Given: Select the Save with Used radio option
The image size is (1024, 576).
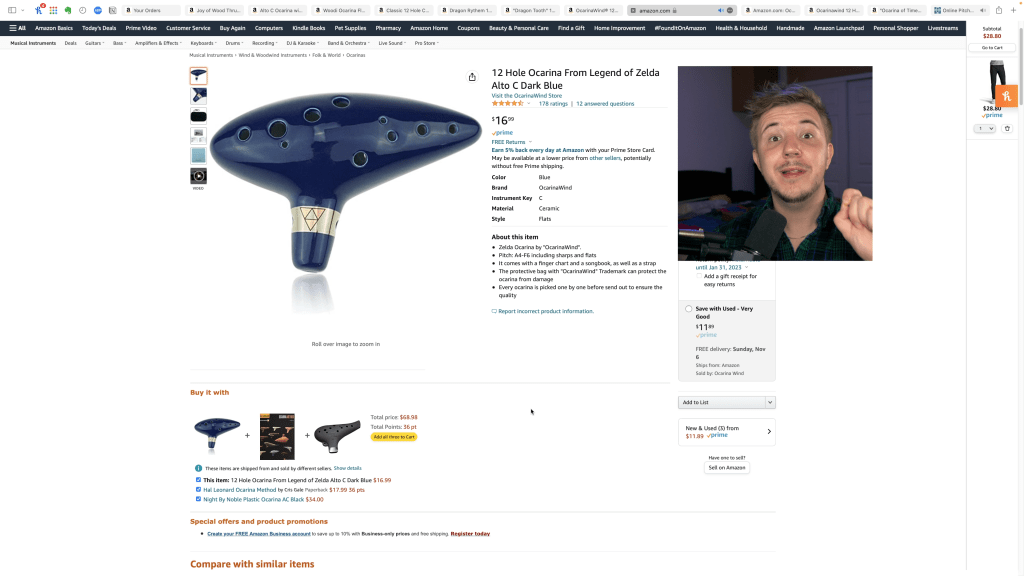Looking at the screenshot, I should coord(688,309).
